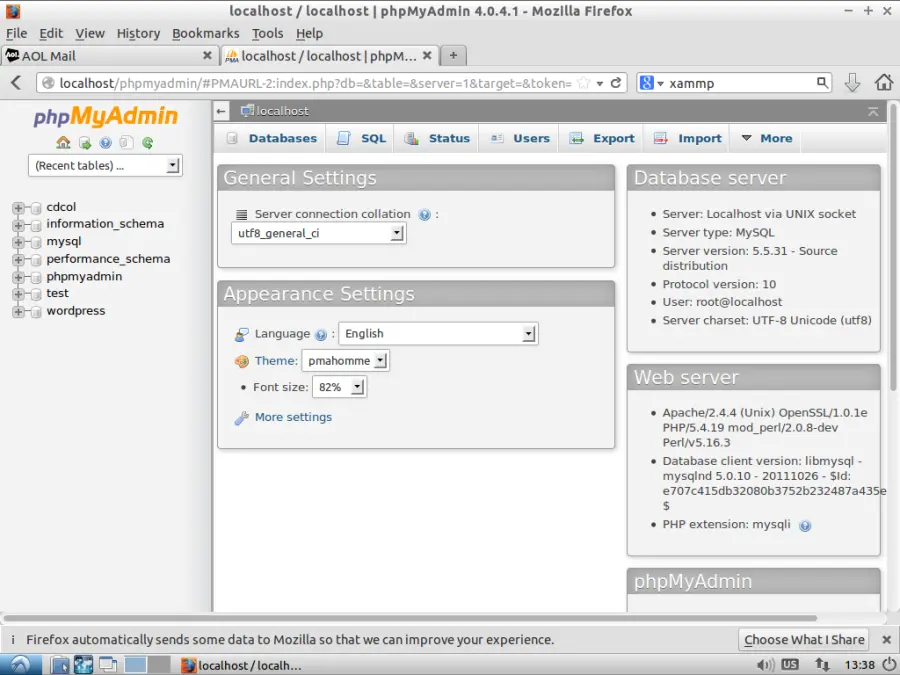Viewport: 900px width, 675px height.
Task: Click the Theme palette icon
Action: (x=242, y=361)
